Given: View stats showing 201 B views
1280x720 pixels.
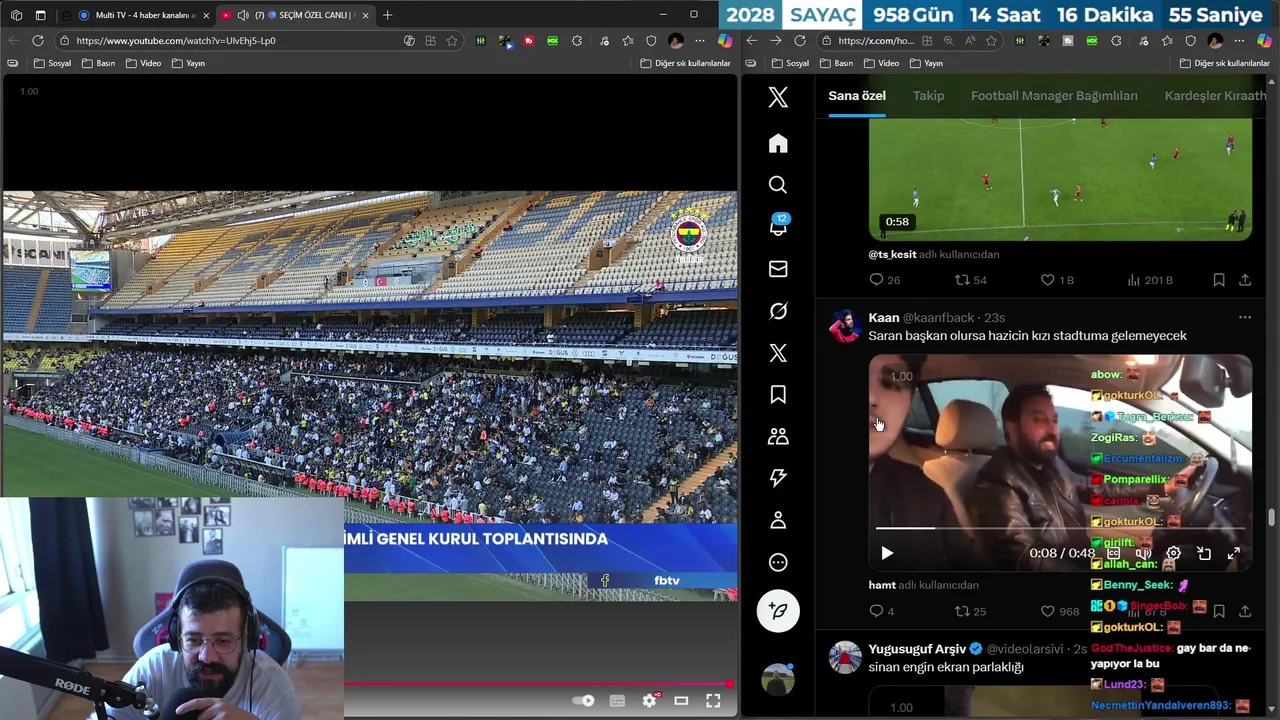Looking at the screenshot, I should pyautogui.click(x=1149, y=280).
